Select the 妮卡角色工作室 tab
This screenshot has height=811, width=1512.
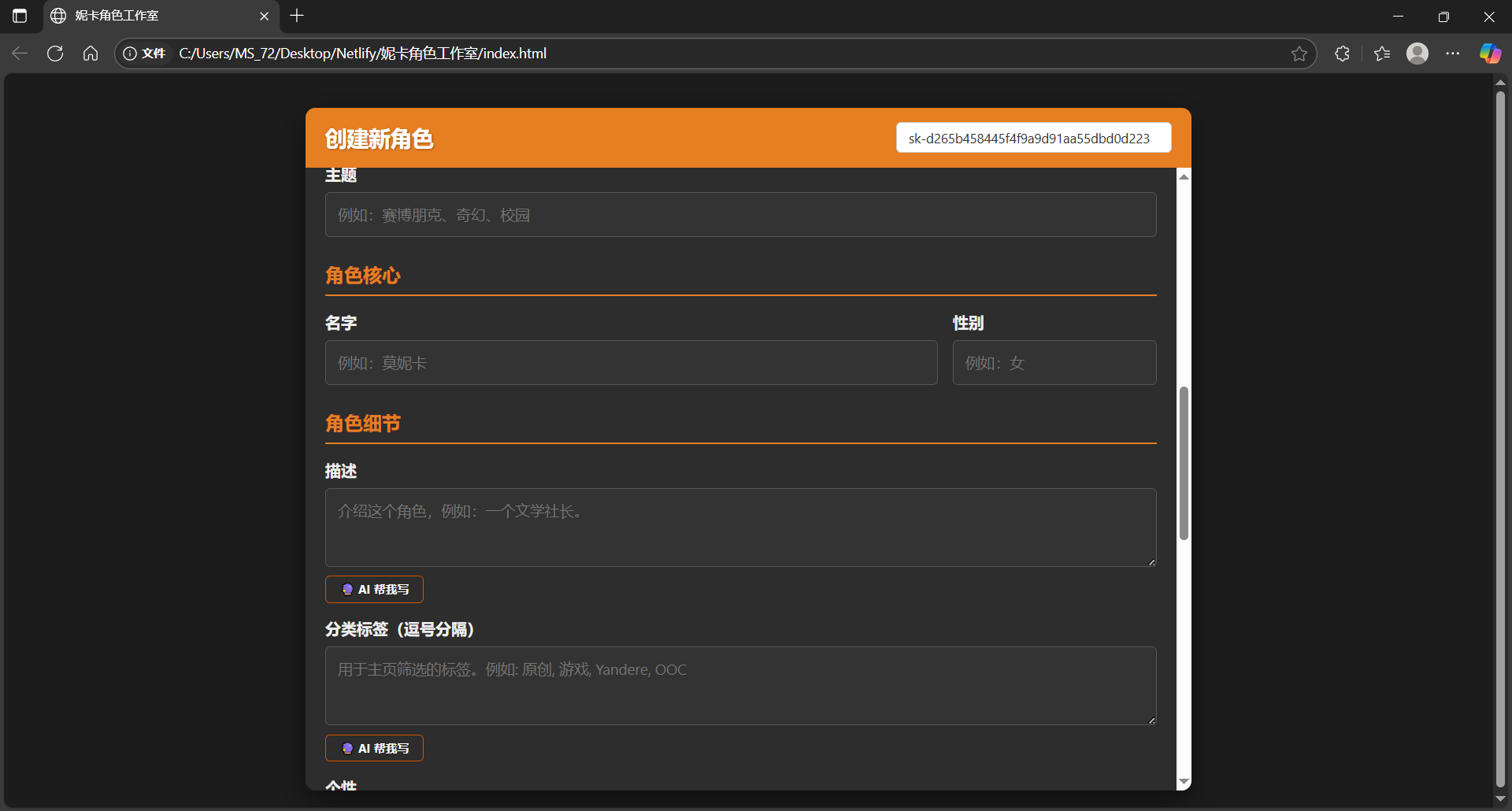point(161,16)
